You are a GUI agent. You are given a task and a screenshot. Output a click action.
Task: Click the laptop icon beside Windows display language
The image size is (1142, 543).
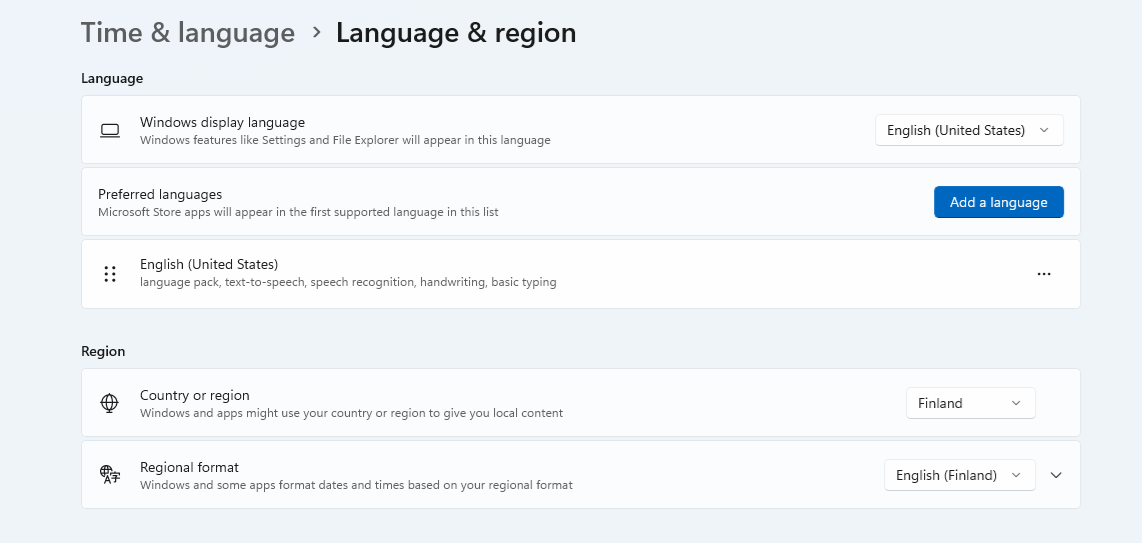click(x=110, y=131)
